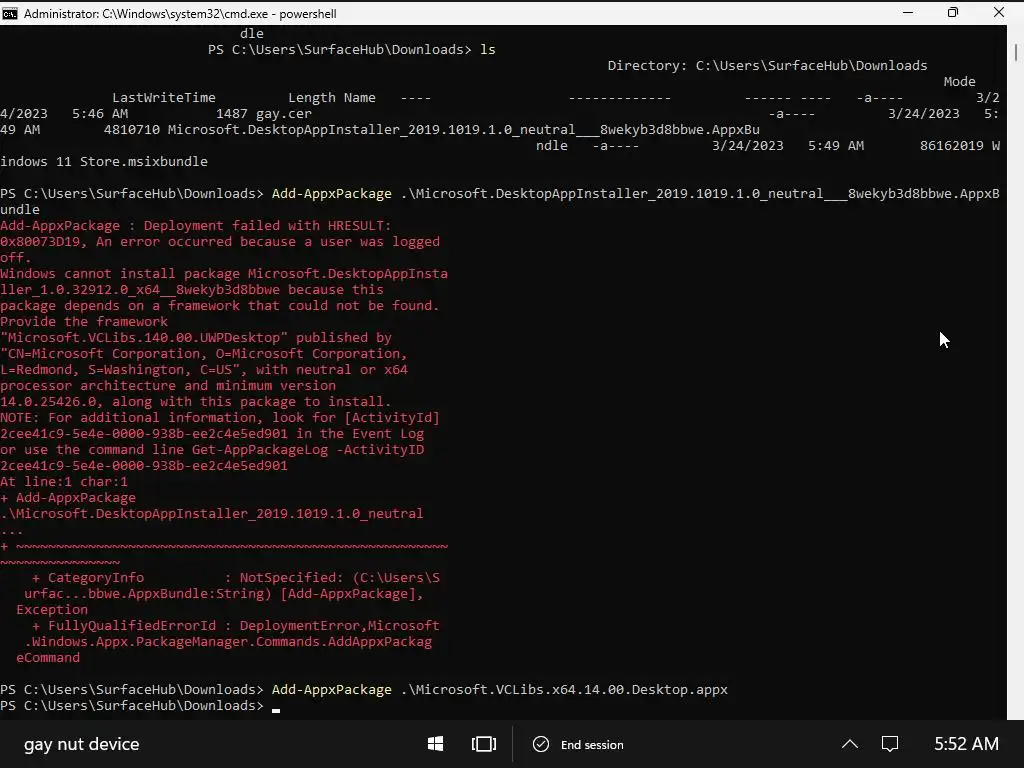
Task: Click 'L=Redmond, S=Washington, C=US' text line
Action: 204,370
